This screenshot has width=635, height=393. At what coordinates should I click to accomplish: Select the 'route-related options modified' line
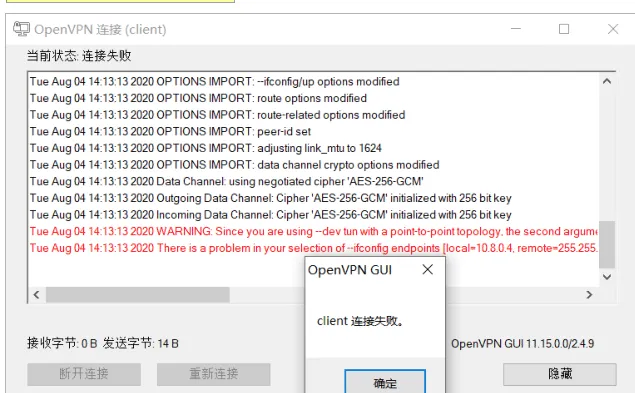217,115
